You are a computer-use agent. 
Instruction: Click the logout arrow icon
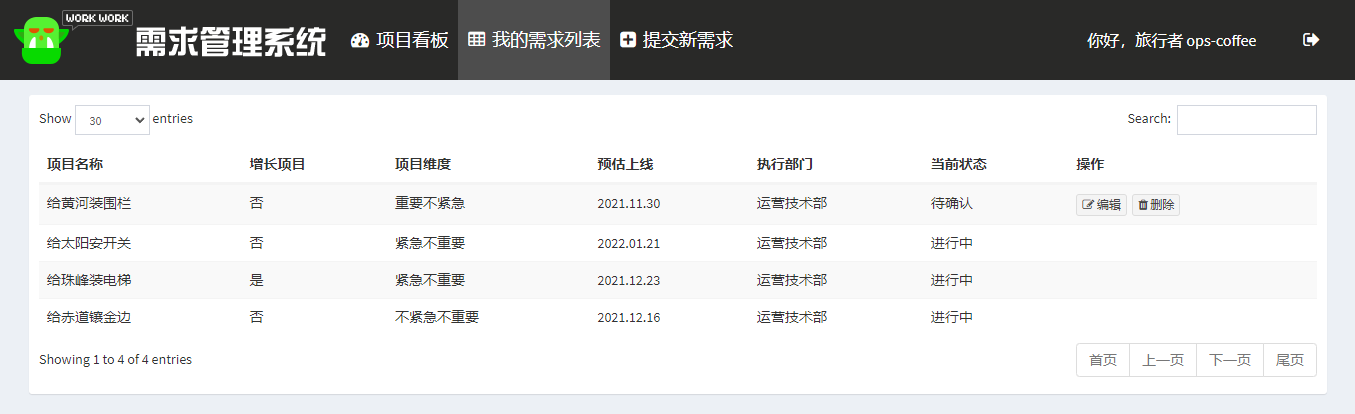pos(1311,40)
